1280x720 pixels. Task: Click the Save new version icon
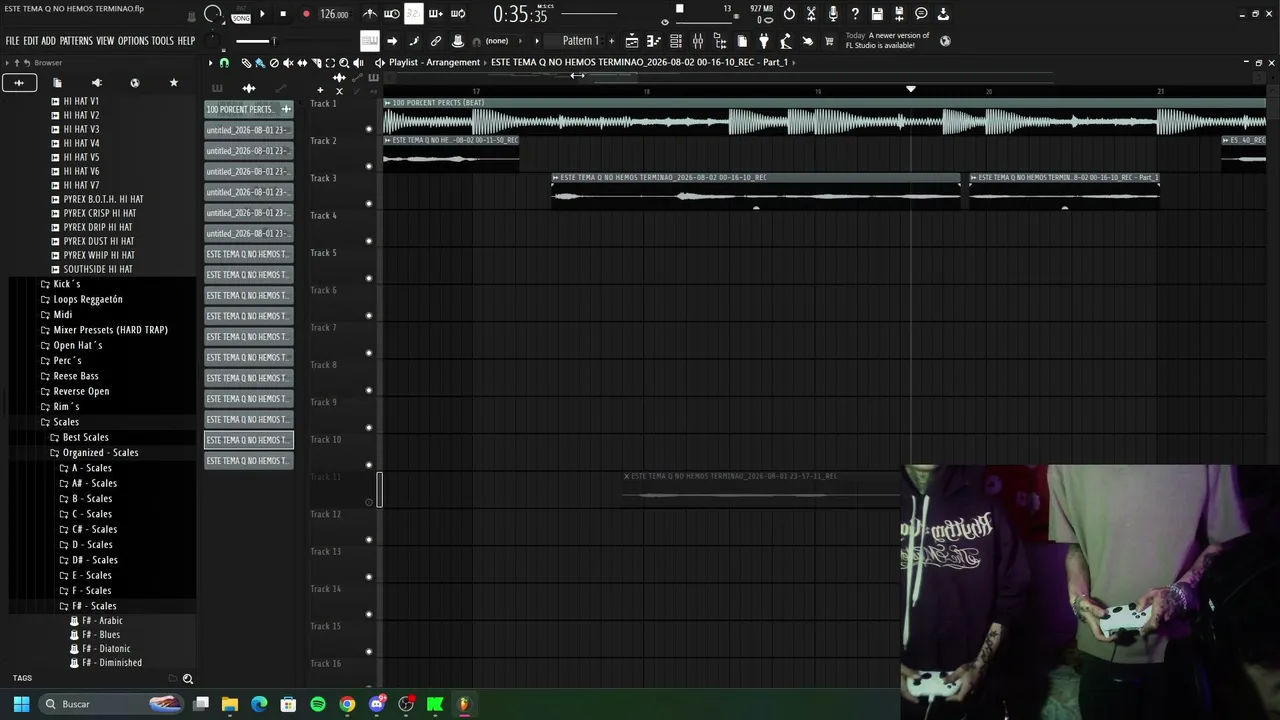(899, 14)
